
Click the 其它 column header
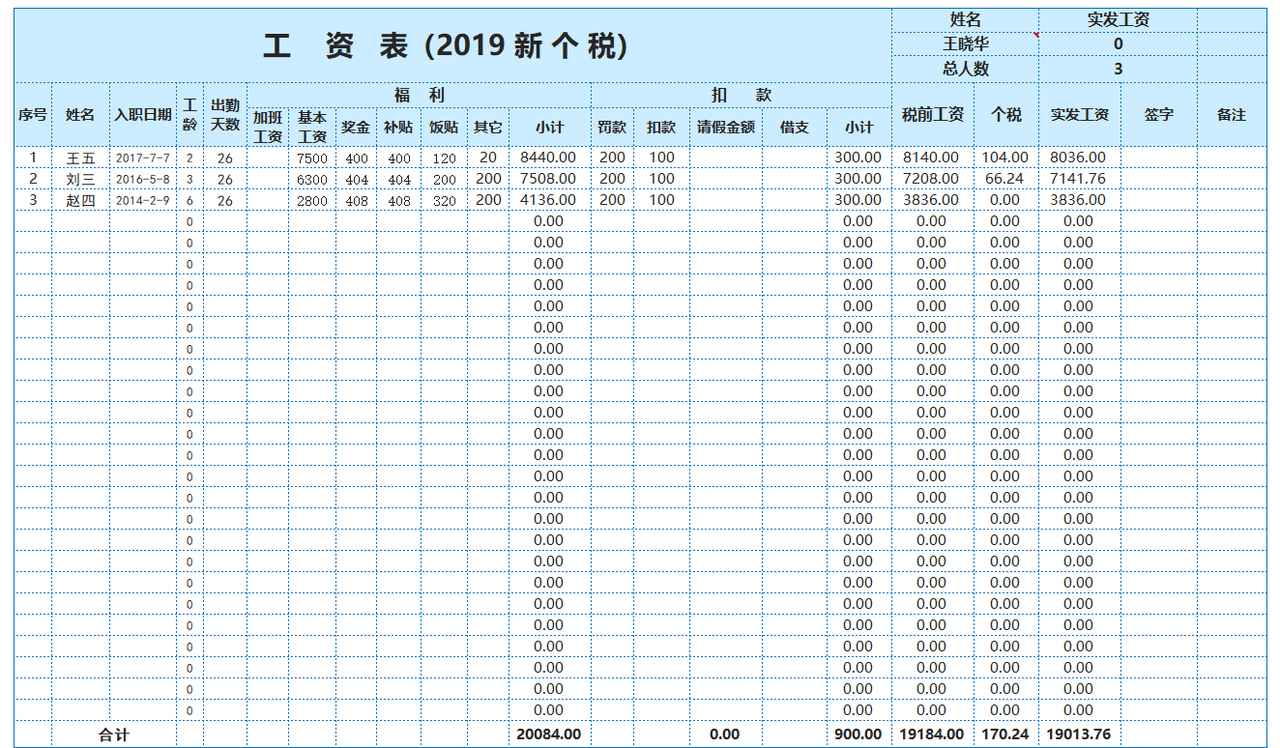tap(488, 127)
